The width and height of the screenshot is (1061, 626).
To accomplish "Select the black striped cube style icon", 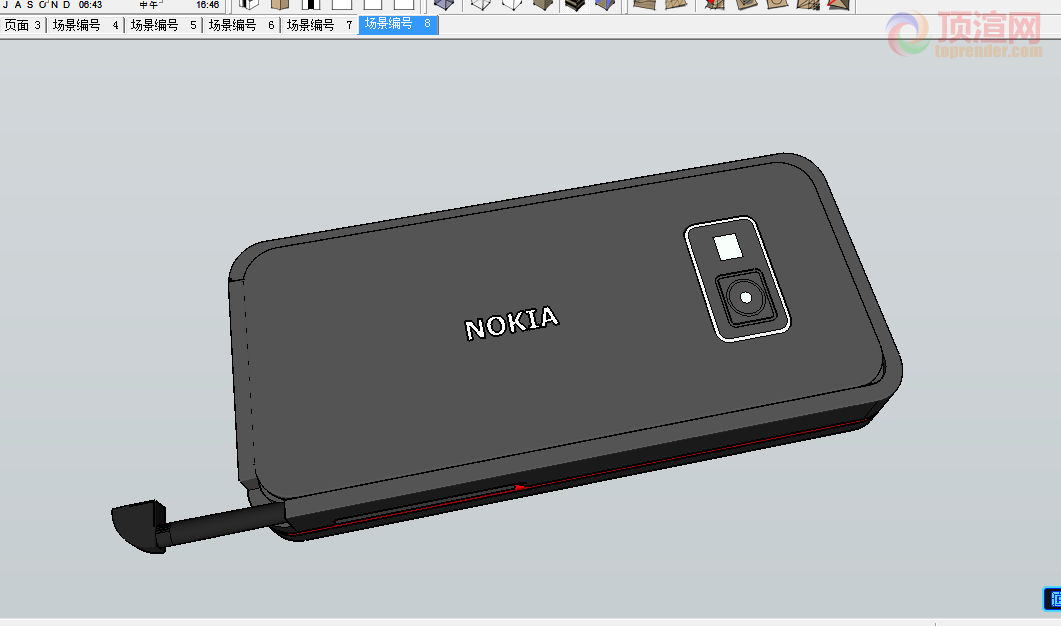I will pos(574,5).
